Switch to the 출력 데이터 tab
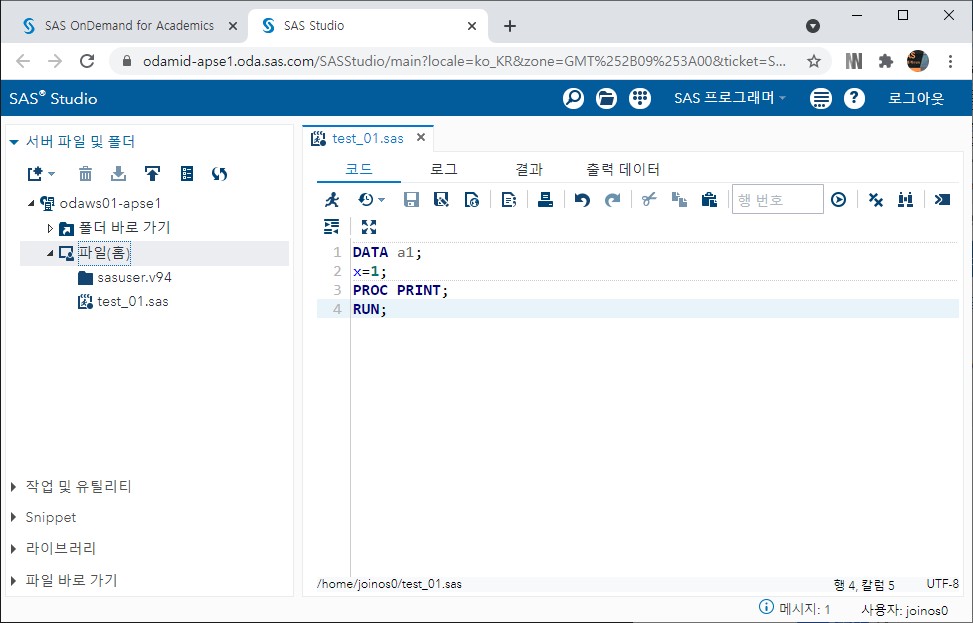 pos(622,169)
